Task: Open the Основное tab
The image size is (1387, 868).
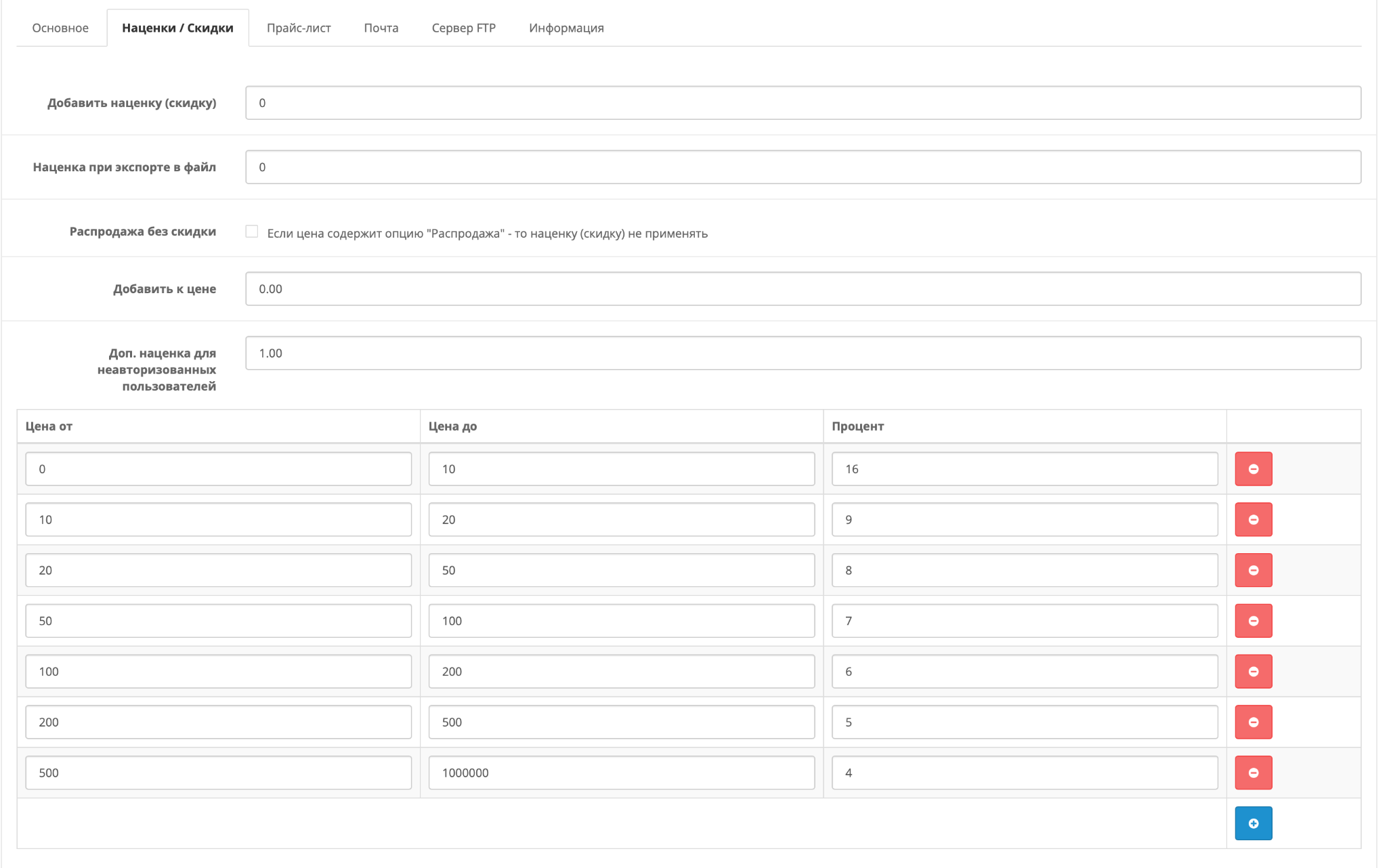Action: pos(60,28)
